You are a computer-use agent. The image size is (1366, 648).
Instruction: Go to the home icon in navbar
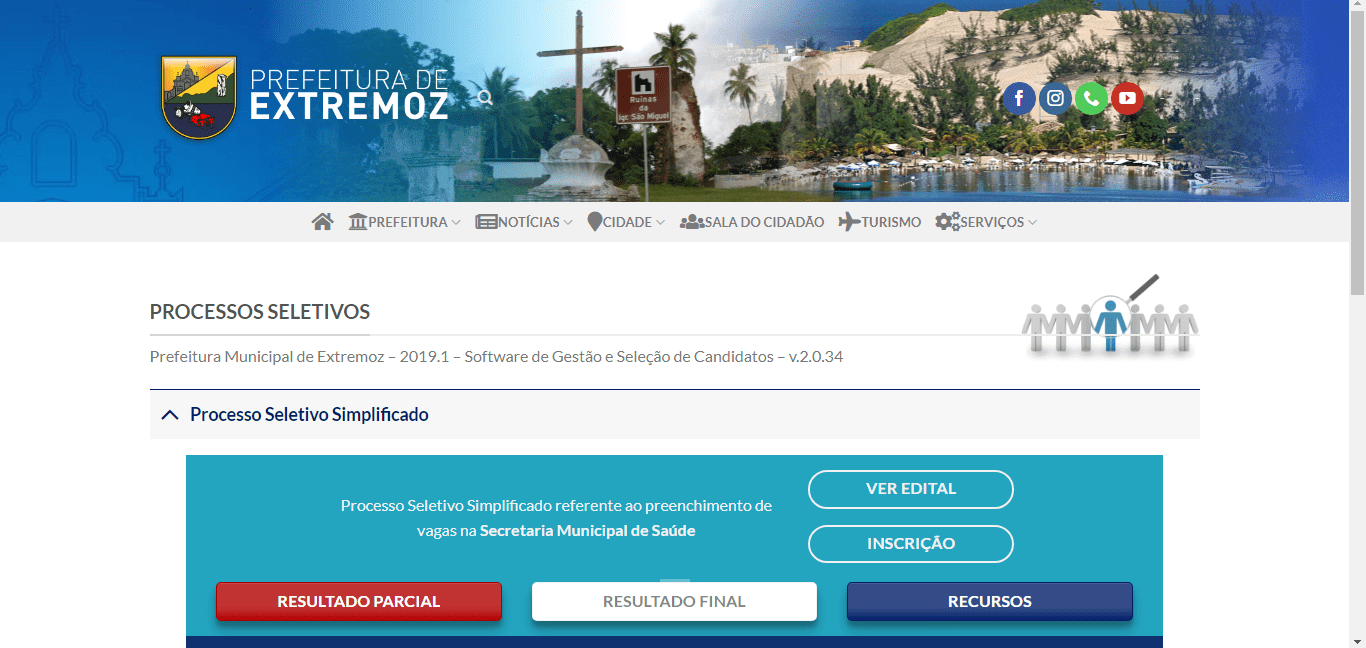pos(322,222)
